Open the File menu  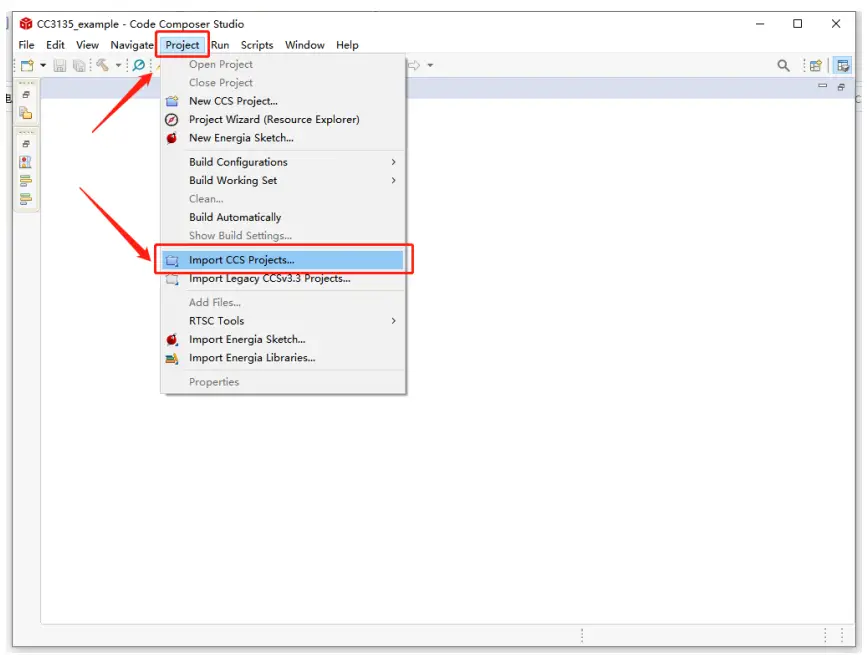(26, 45)
